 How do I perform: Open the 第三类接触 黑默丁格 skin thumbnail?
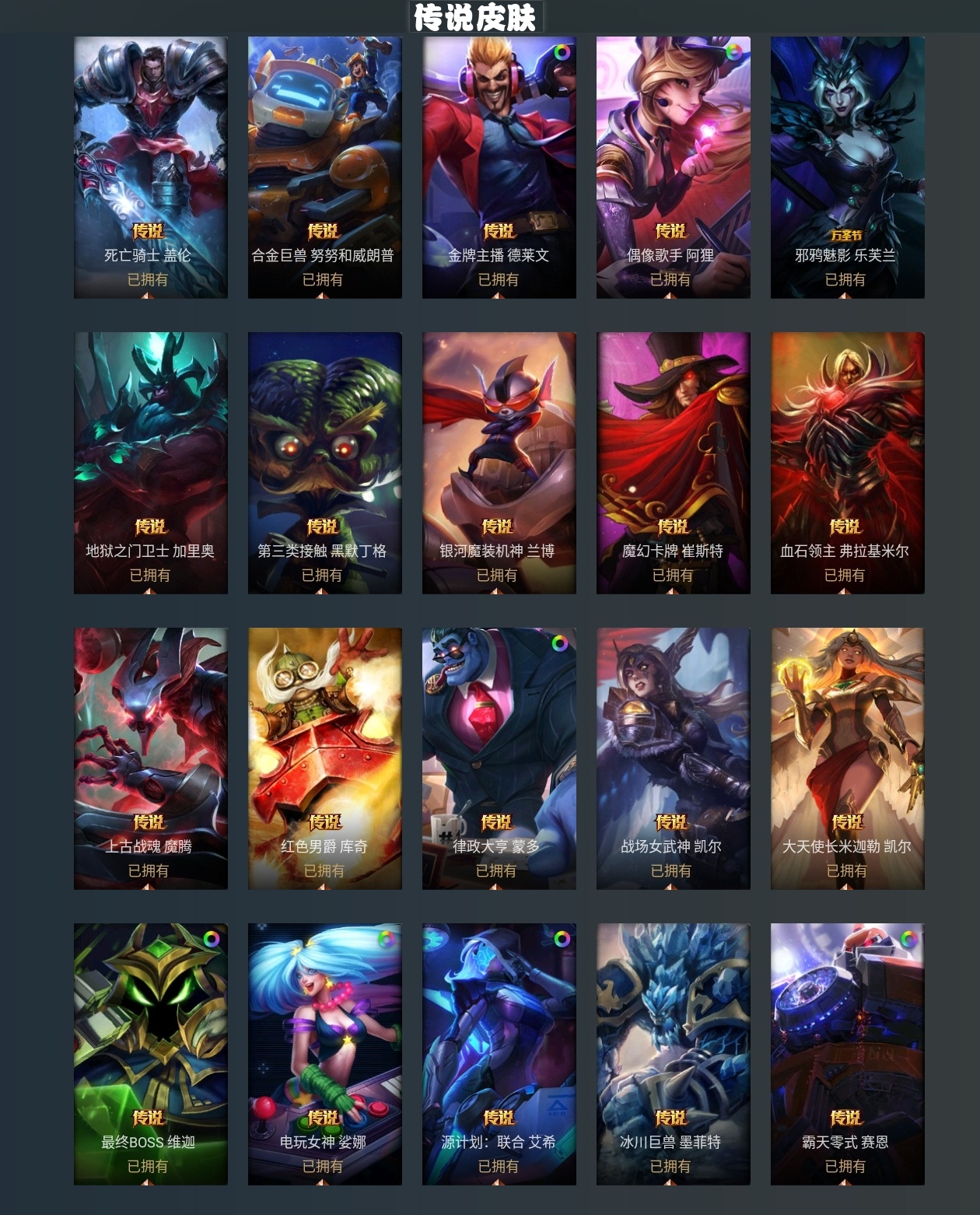(x=325, y=463)
